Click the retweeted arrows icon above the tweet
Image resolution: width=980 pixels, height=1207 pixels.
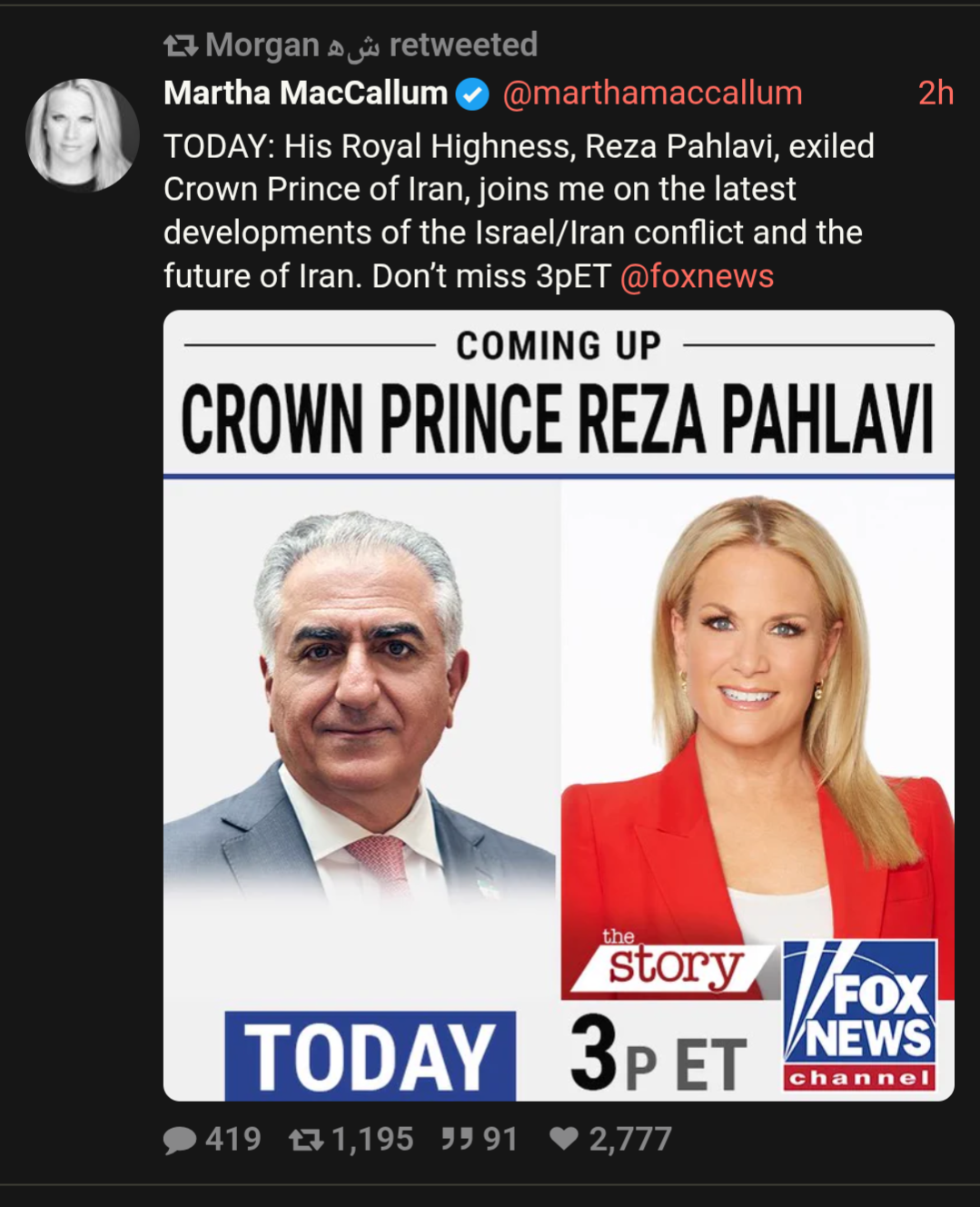pyautogui.click(x=180, y=45)
